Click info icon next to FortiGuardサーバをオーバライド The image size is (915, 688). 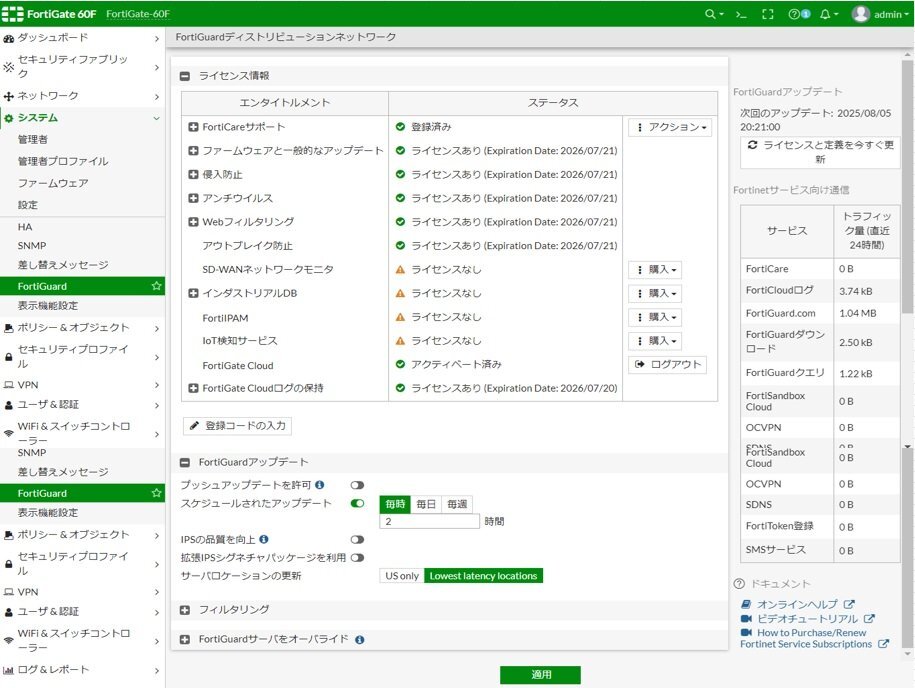tap(359, 639)
